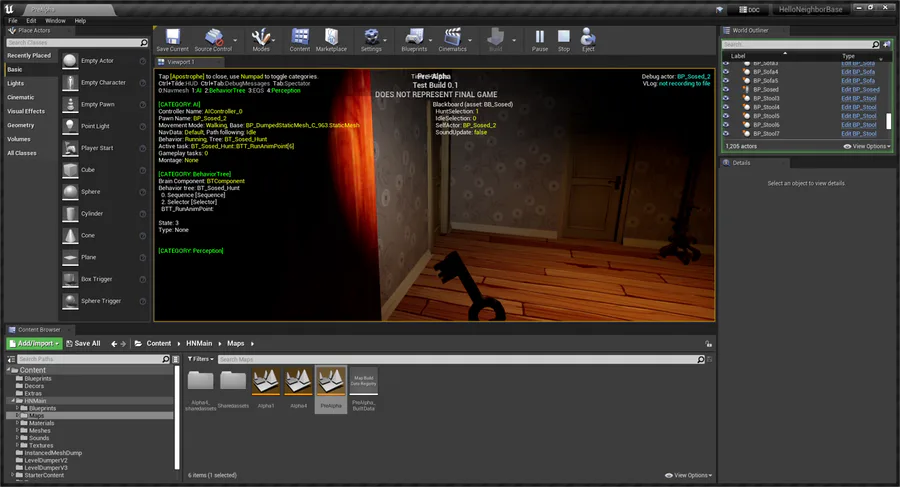Select Empty Actor in Place Actors
The height and width of the screenshot is (487, 900).
(x=103, y=61)
